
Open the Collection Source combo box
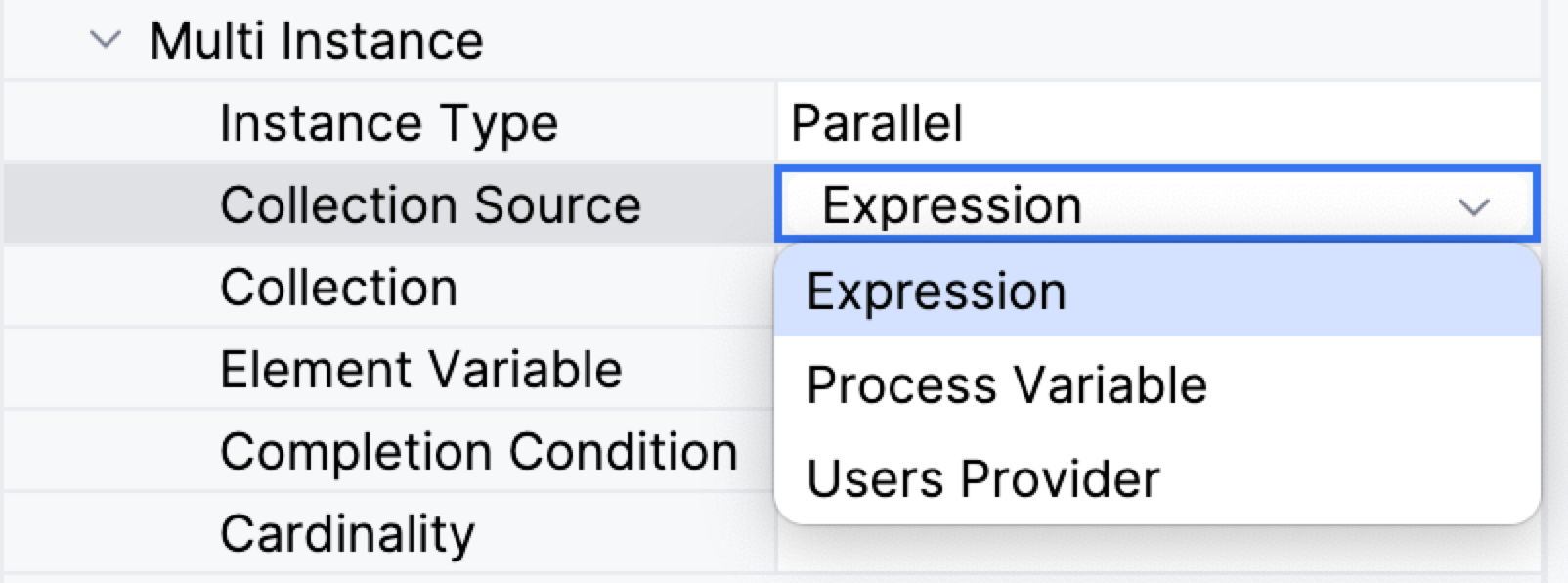1124,205
